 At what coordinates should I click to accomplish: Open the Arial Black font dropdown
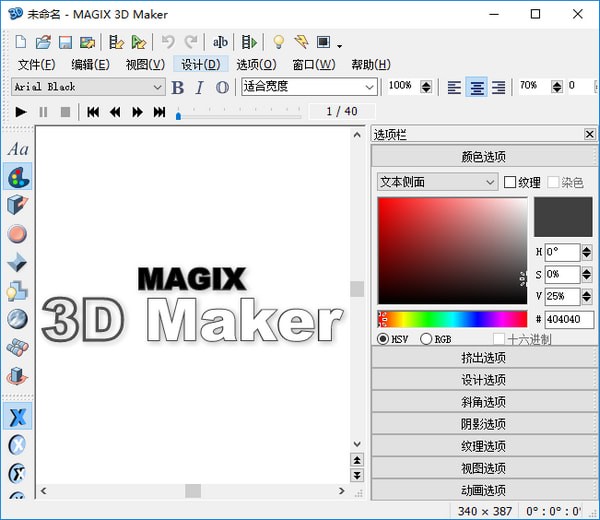88,87
